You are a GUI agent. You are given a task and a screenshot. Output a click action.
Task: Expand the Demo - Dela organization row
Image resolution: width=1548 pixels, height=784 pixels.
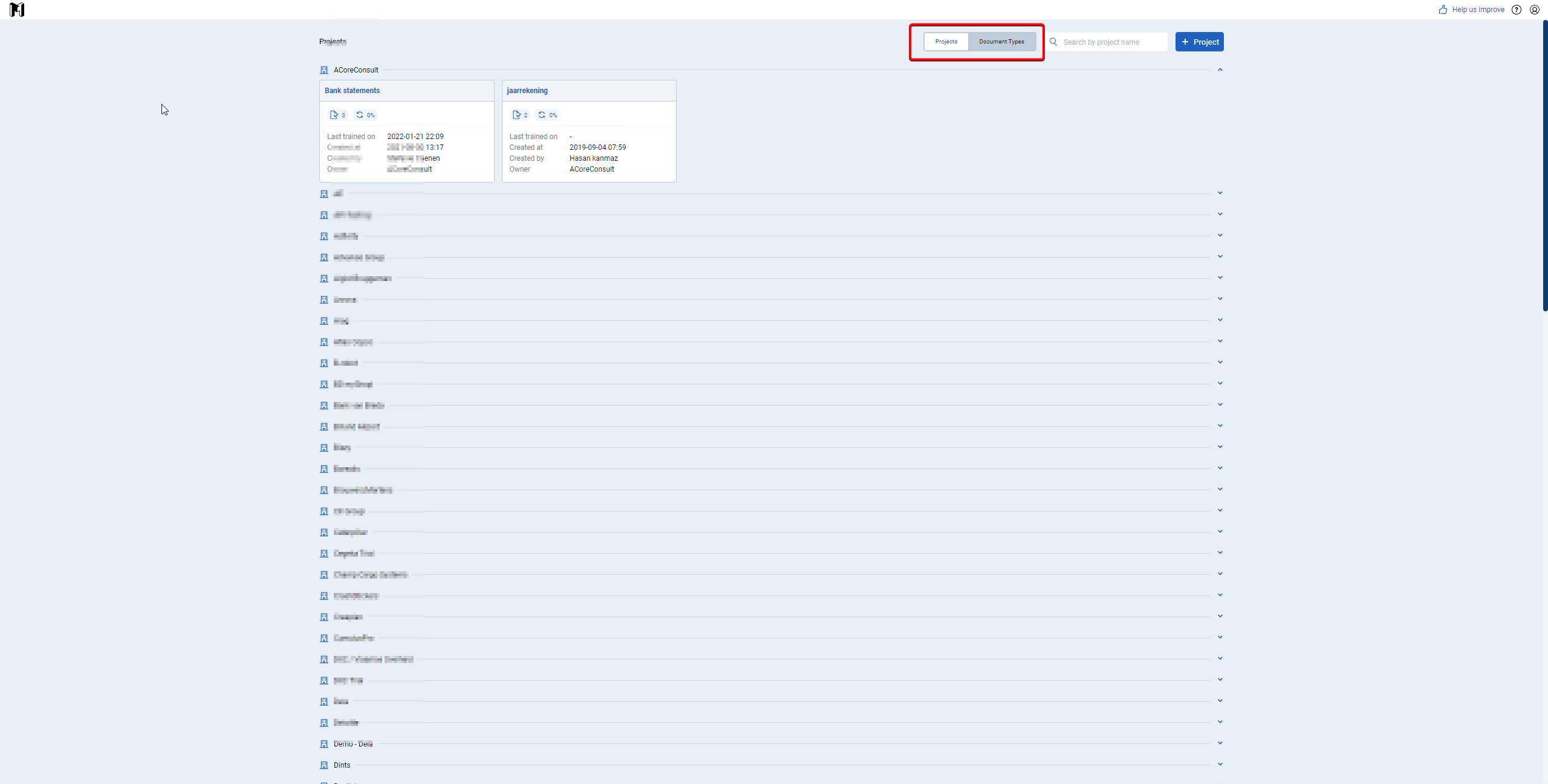point(1220,744)
